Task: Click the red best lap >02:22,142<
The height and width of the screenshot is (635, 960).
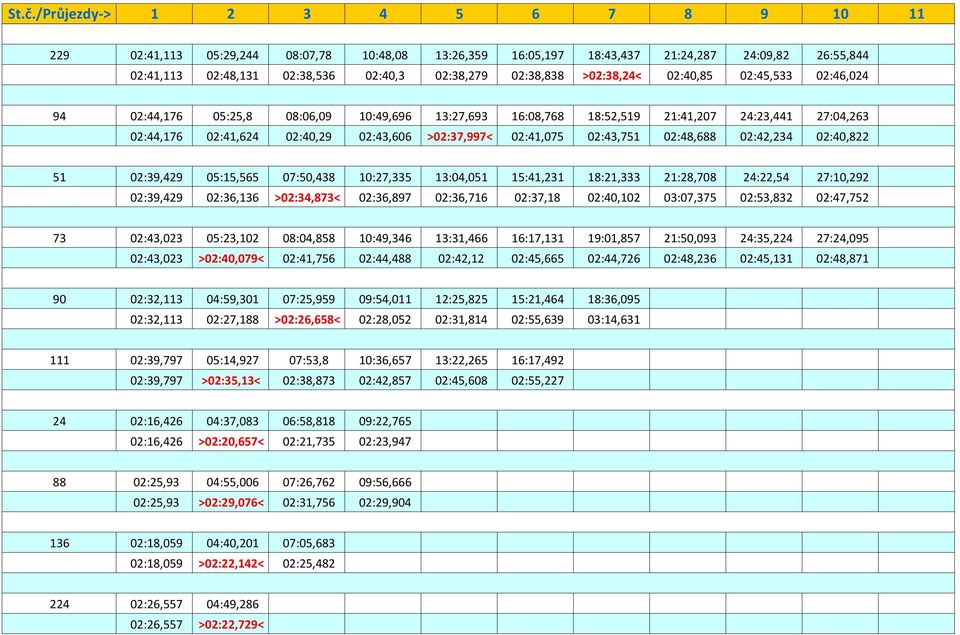Action: click(231, 563)
